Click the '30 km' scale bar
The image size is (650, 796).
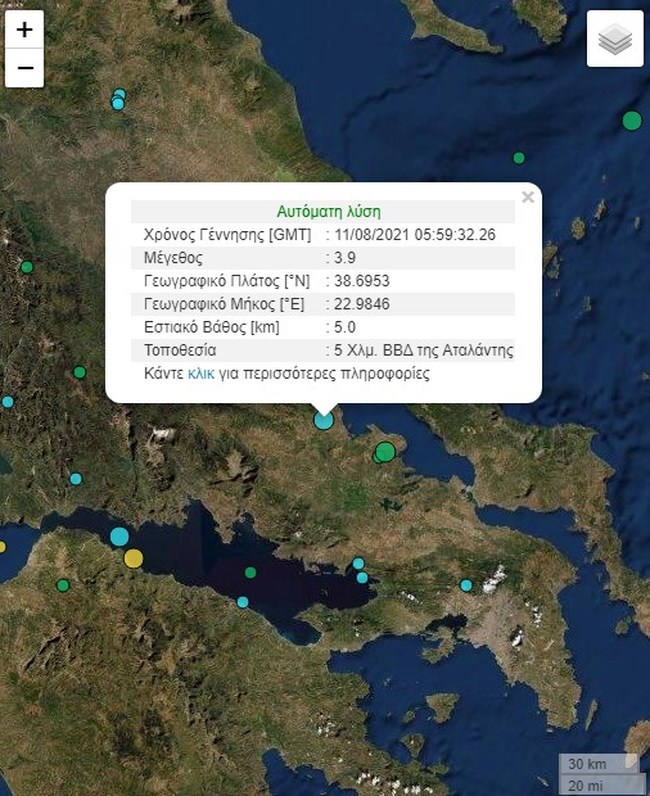point(598,763)
